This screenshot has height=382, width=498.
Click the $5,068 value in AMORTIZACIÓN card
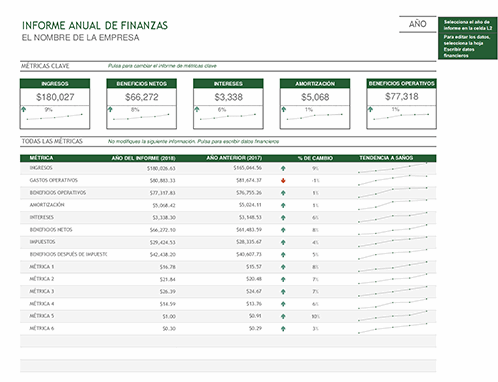(x=315, y=97)
